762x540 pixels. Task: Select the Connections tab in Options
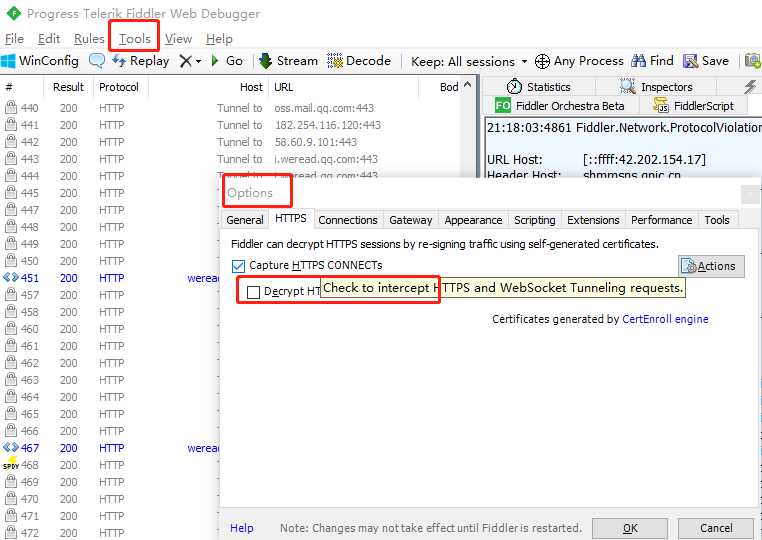coord(348,220)
